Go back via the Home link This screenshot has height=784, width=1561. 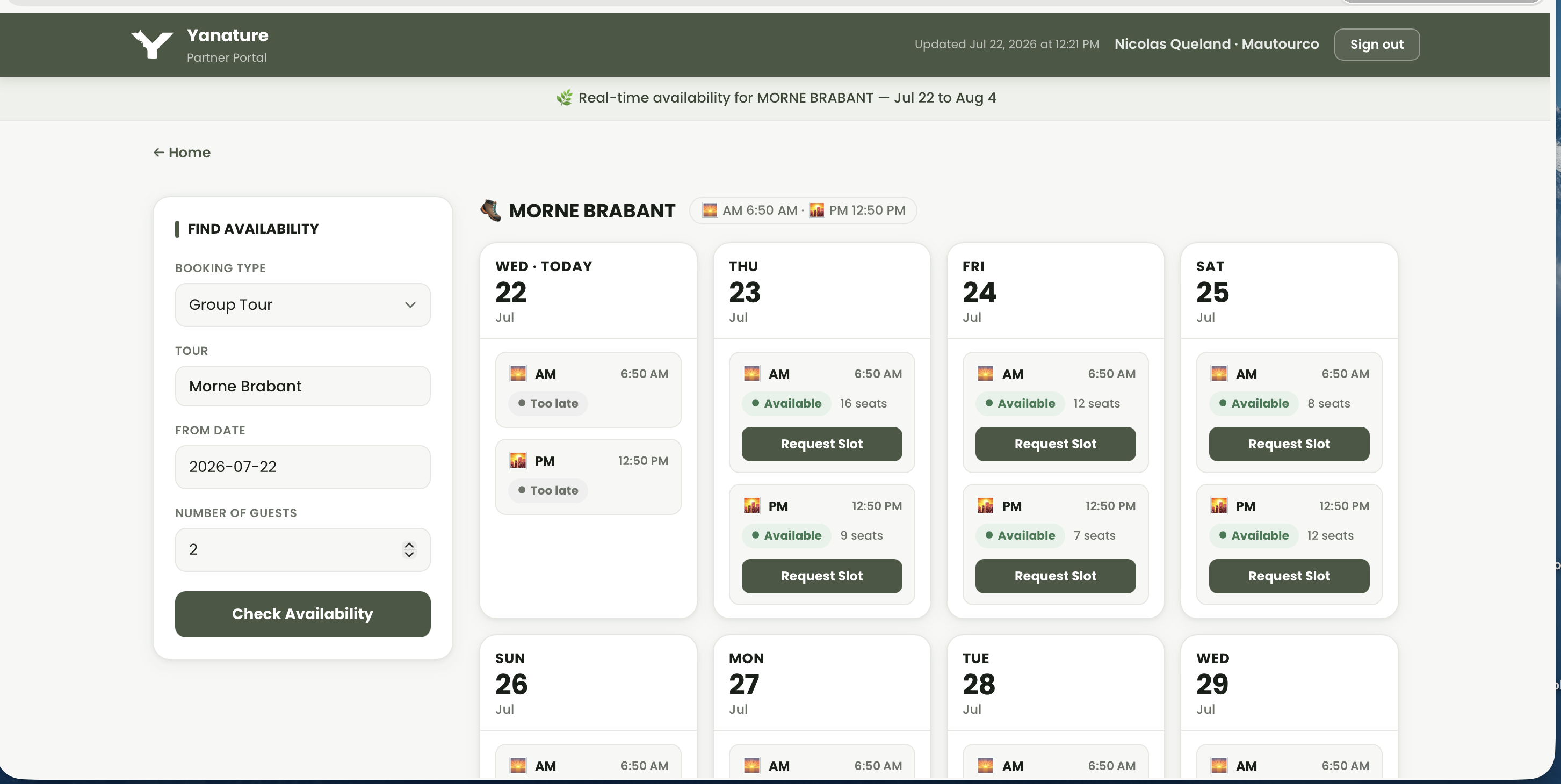coord(182,153)
